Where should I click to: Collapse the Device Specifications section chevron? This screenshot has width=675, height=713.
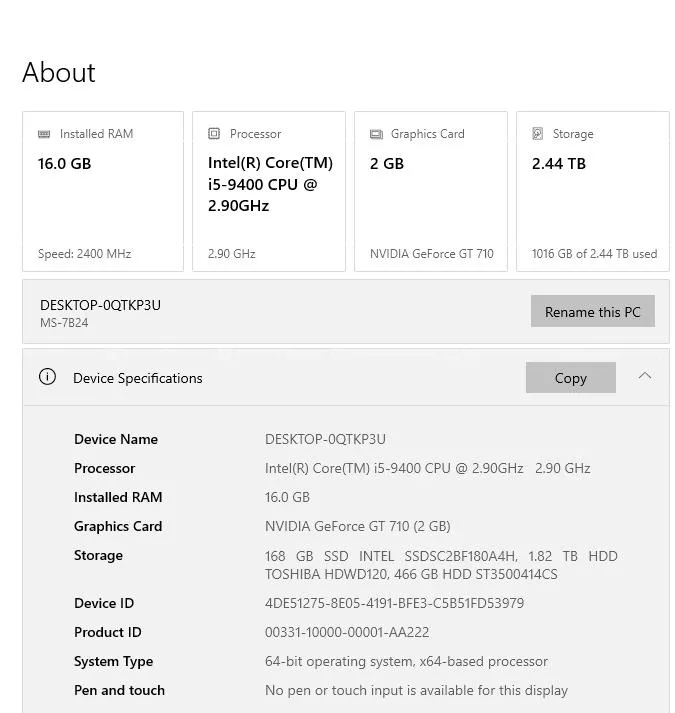pyautogui.click(x=645, y=376)
